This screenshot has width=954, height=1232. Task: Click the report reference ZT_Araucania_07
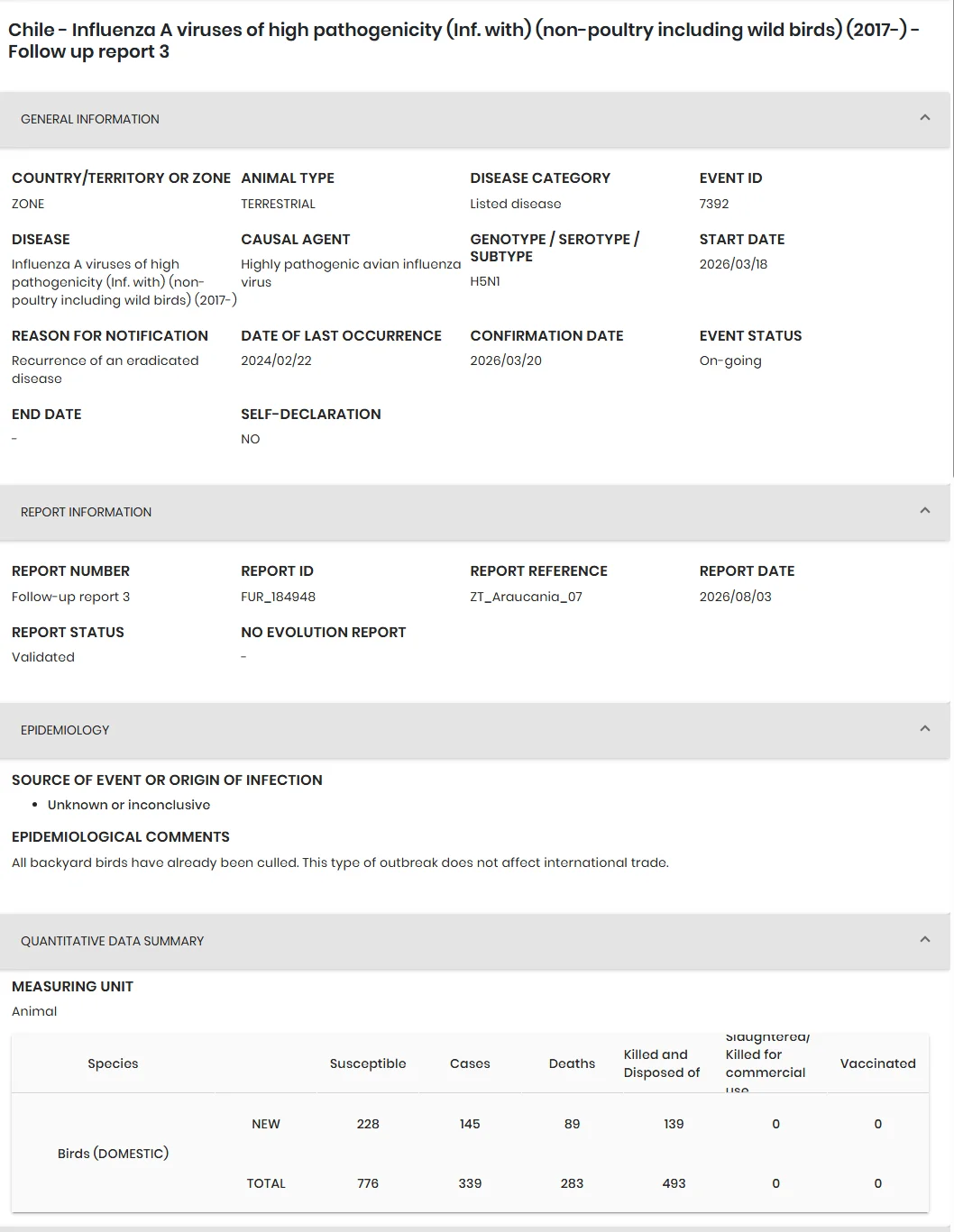[526, 597]
